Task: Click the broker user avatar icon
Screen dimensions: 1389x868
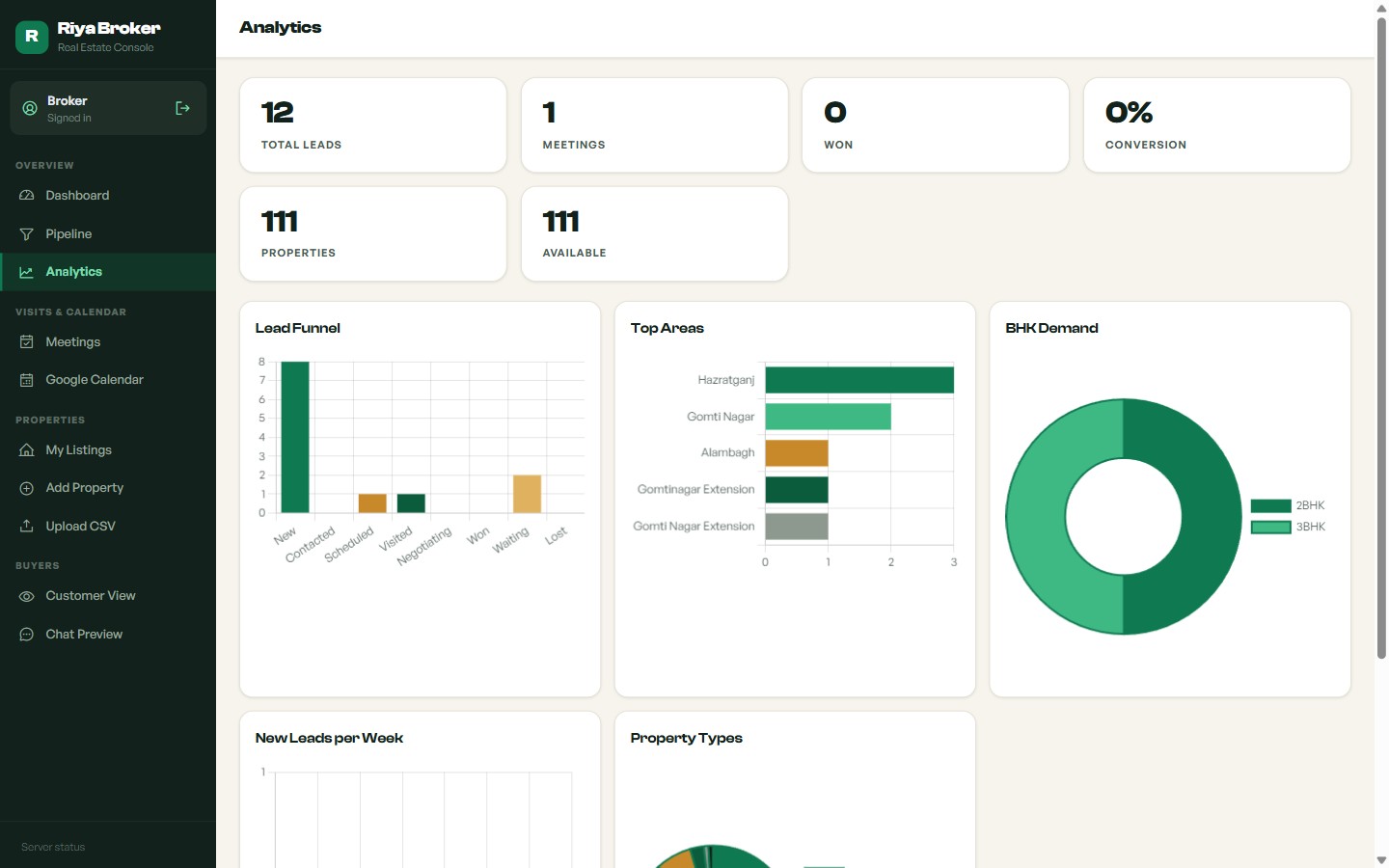Action: click(x=30, y=108)
